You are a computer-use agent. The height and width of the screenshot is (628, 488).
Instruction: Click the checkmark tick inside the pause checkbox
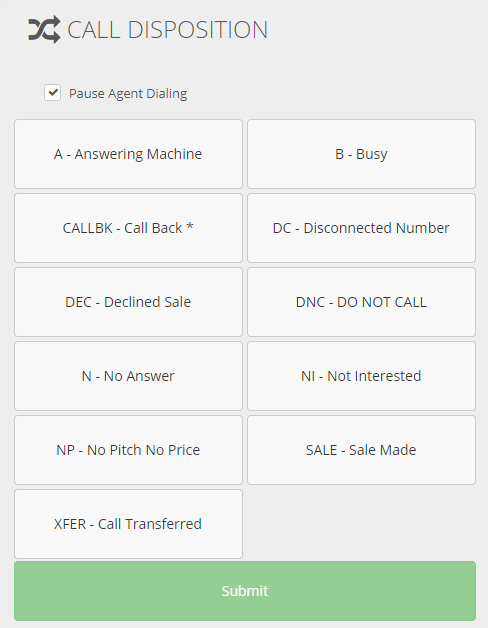[52, 93]
